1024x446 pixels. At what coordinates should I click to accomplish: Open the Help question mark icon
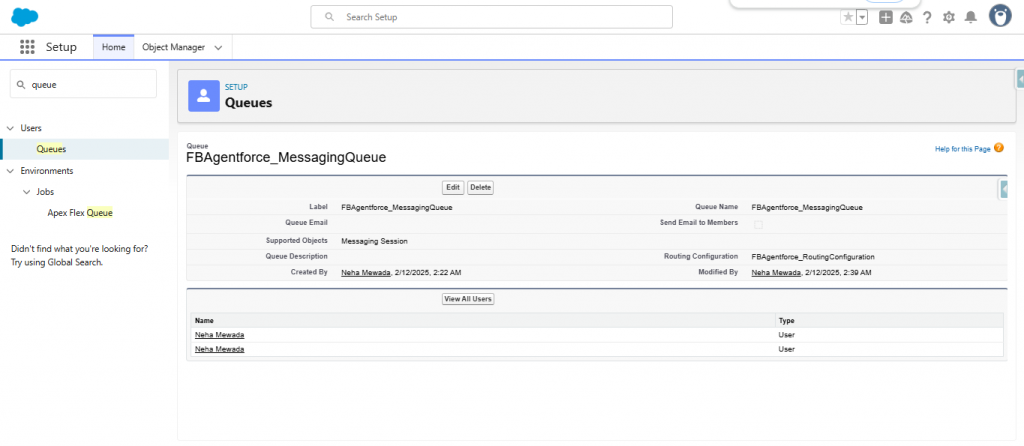point(927,18)
